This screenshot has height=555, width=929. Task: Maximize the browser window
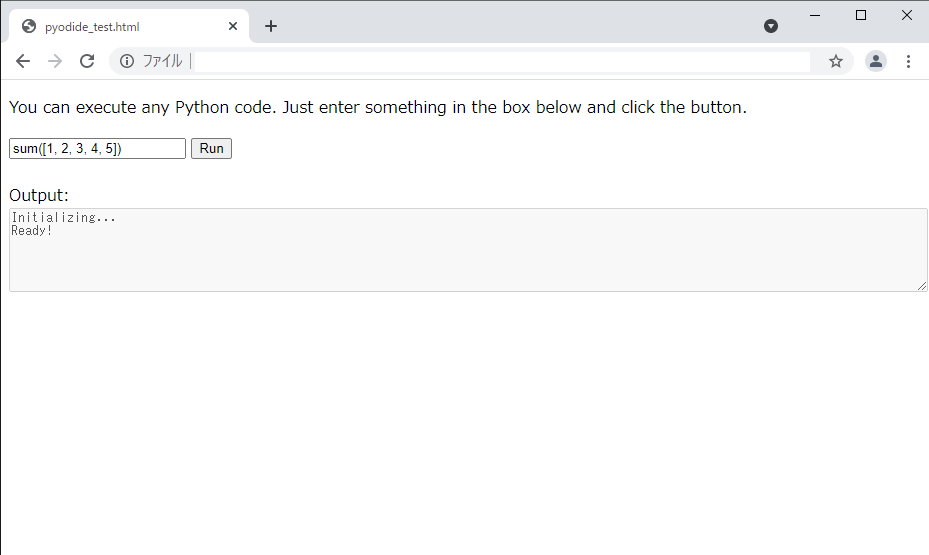tap(861, 15)
